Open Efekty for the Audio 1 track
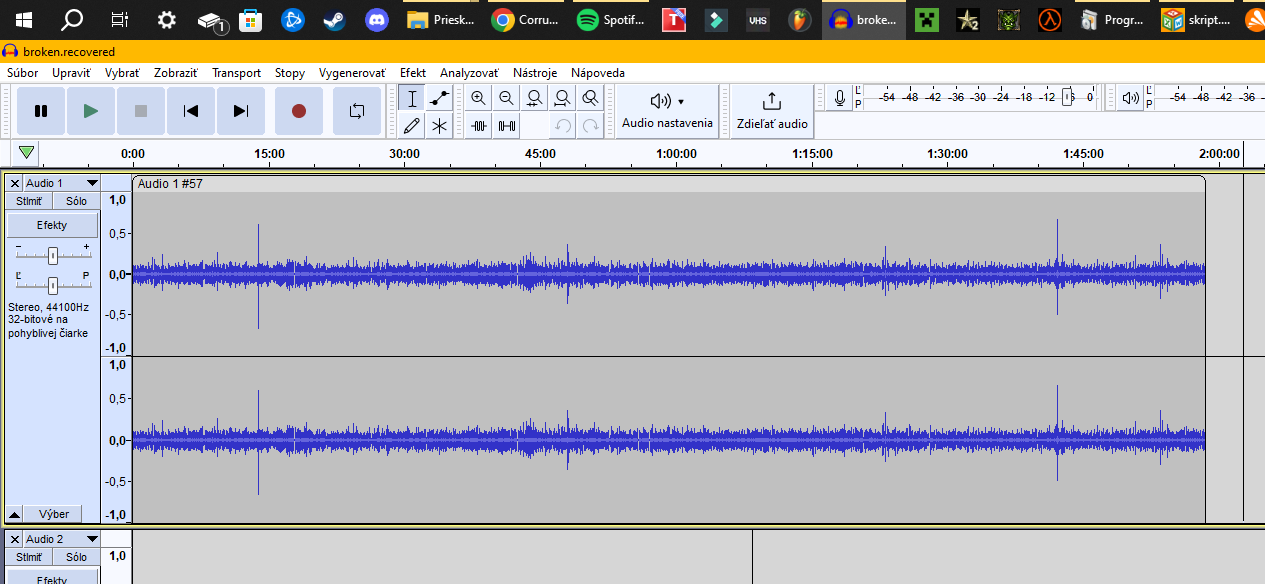The width and height of the screenshot is (1265, 584). pos(52,225)
